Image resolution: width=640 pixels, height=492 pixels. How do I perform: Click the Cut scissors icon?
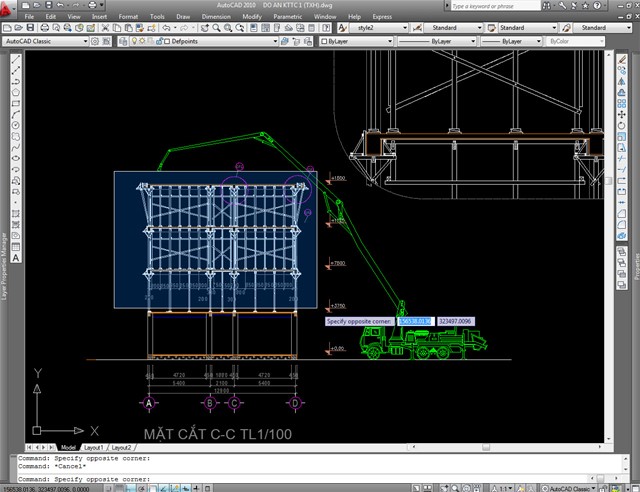[x=105, y=28]
